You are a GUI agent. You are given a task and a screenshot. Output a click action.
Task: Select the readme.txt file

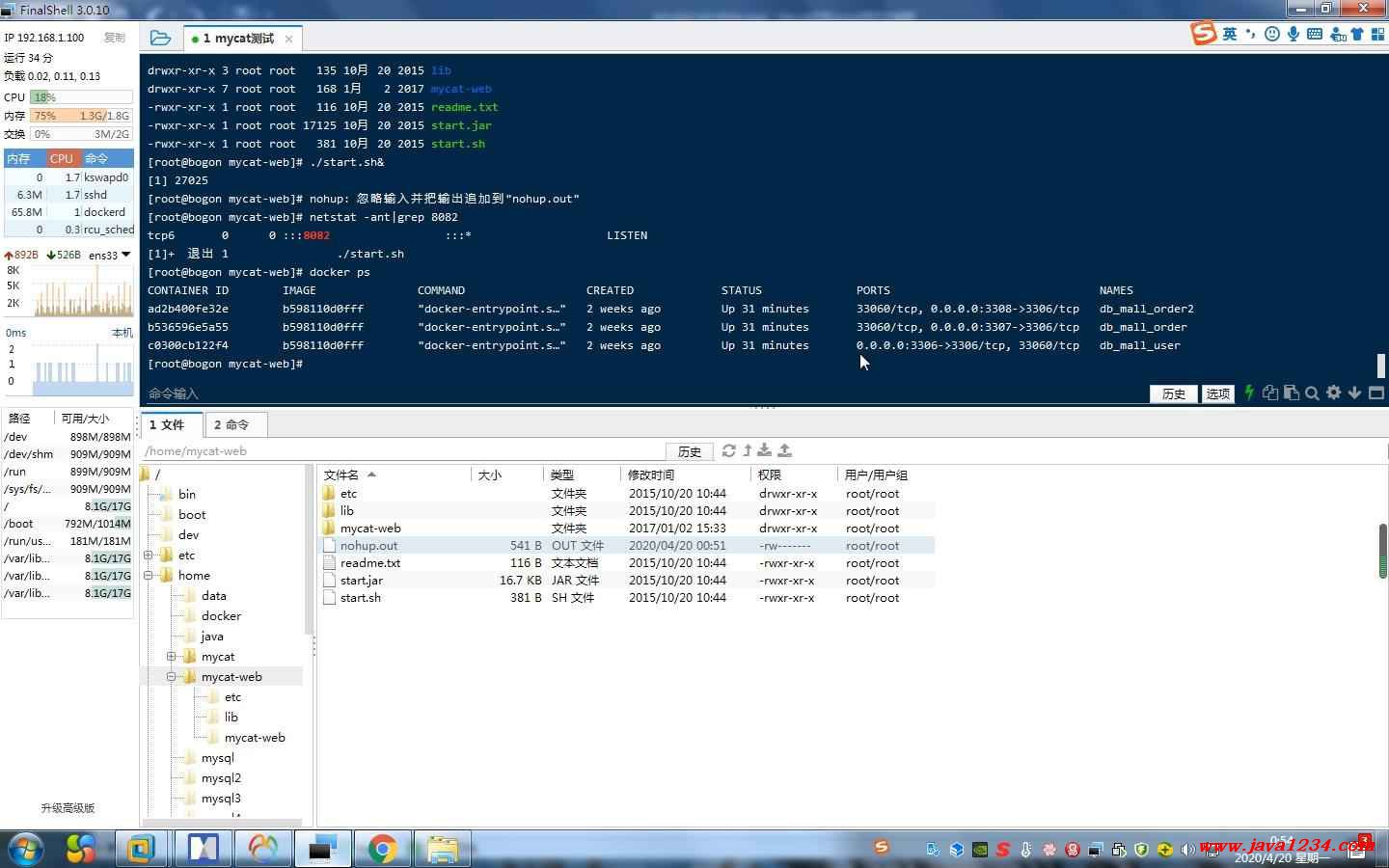[370, 563]
